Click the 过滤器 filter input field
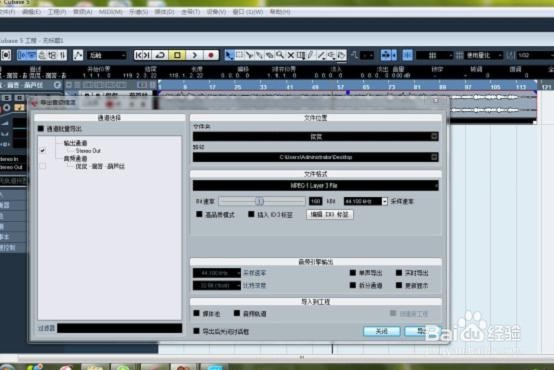This screenshot has width=554, height=370. [x=119, y=328]
